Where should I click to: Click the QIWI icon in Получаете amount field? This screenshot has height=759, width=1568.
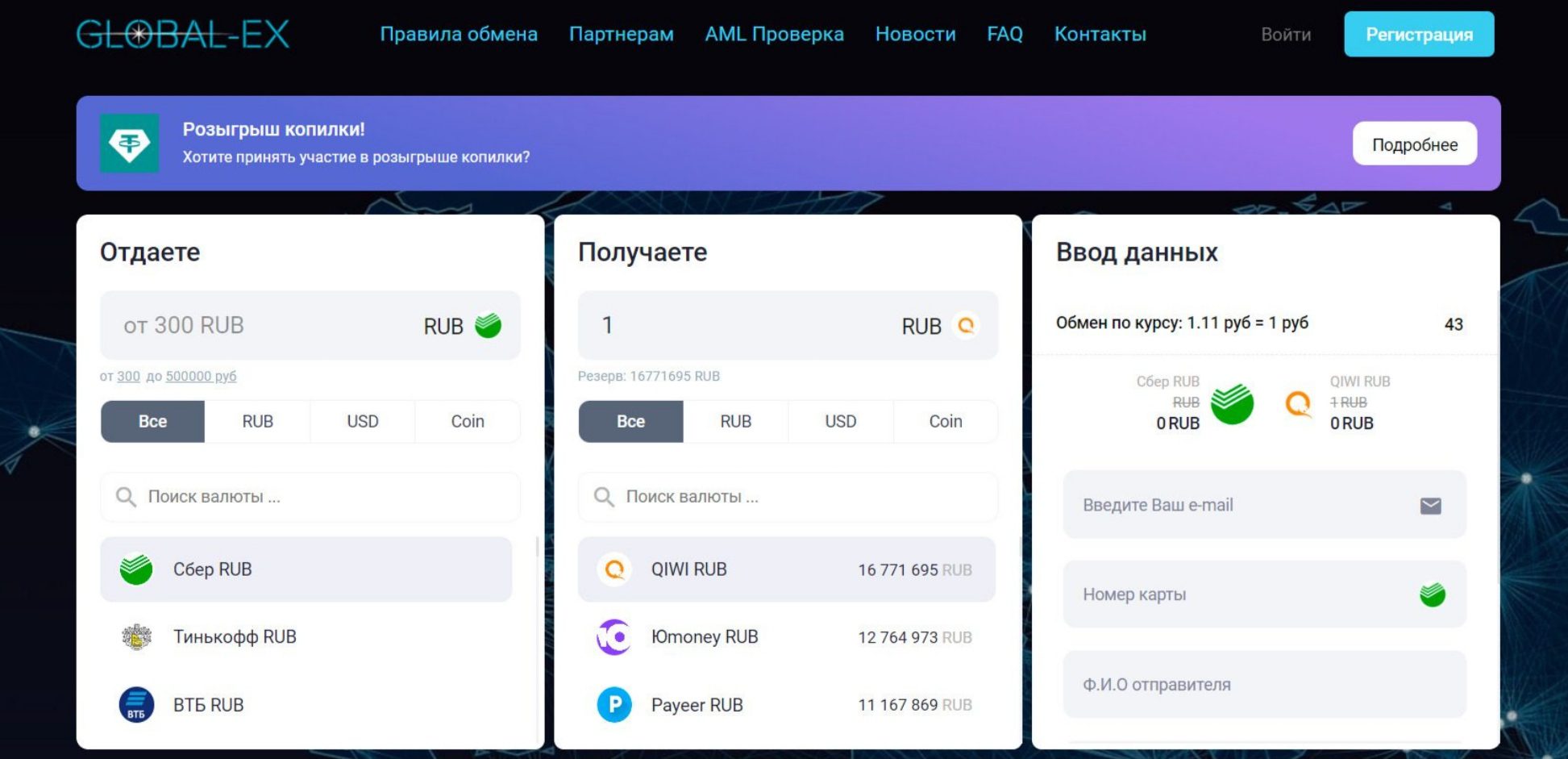click(x=966, y=325)
